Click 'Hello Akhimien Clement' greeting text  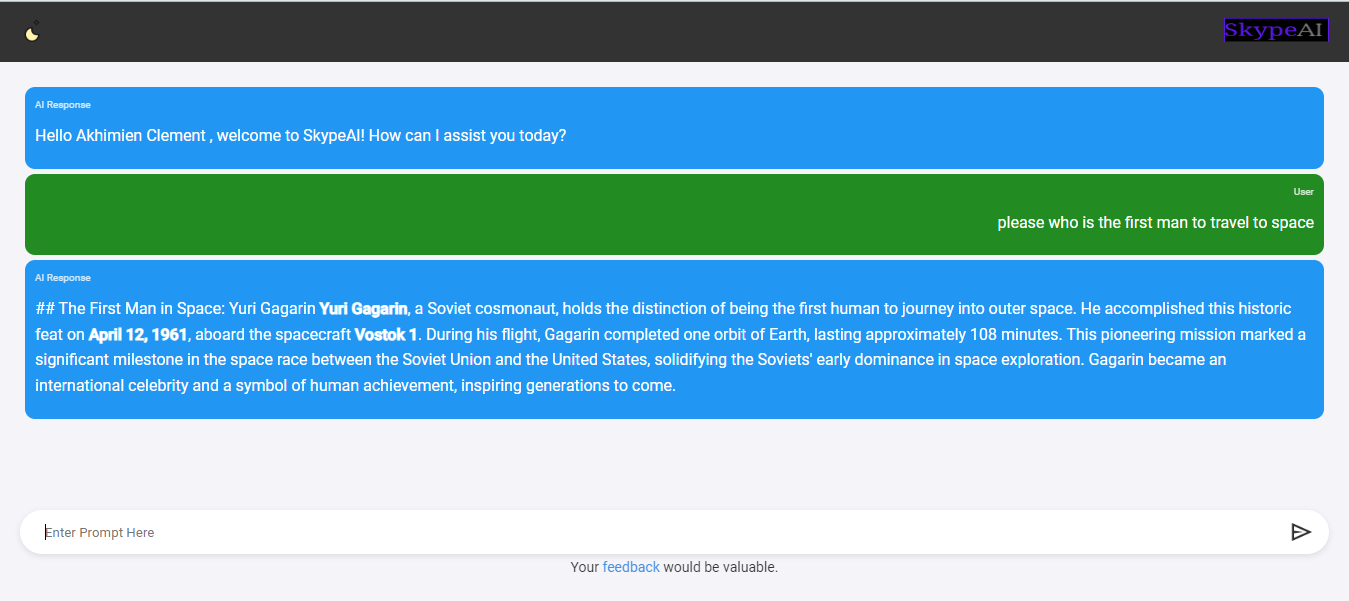click(120, 135)
